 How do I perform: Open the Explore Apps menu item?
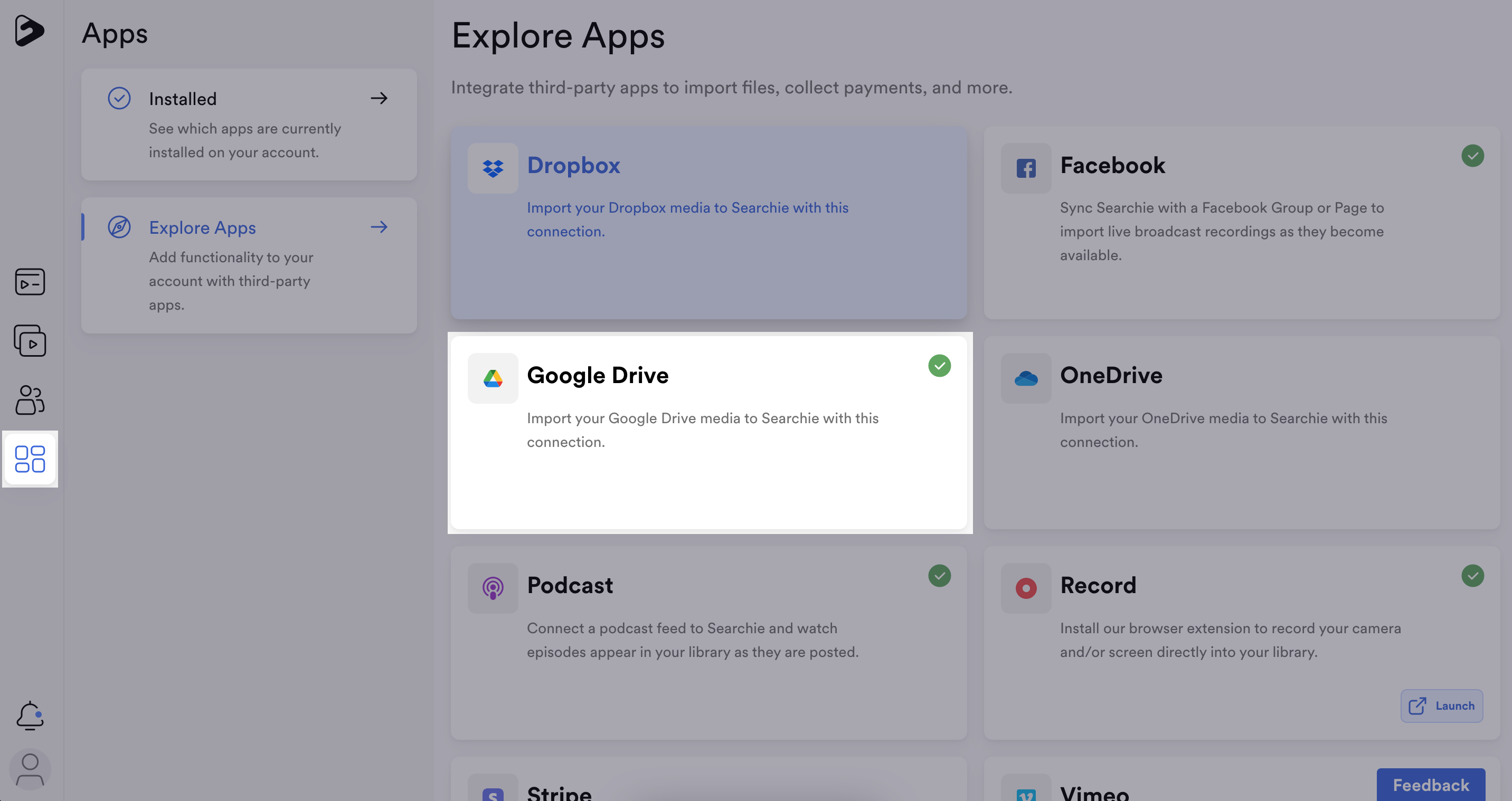click(x=250, y=265)
